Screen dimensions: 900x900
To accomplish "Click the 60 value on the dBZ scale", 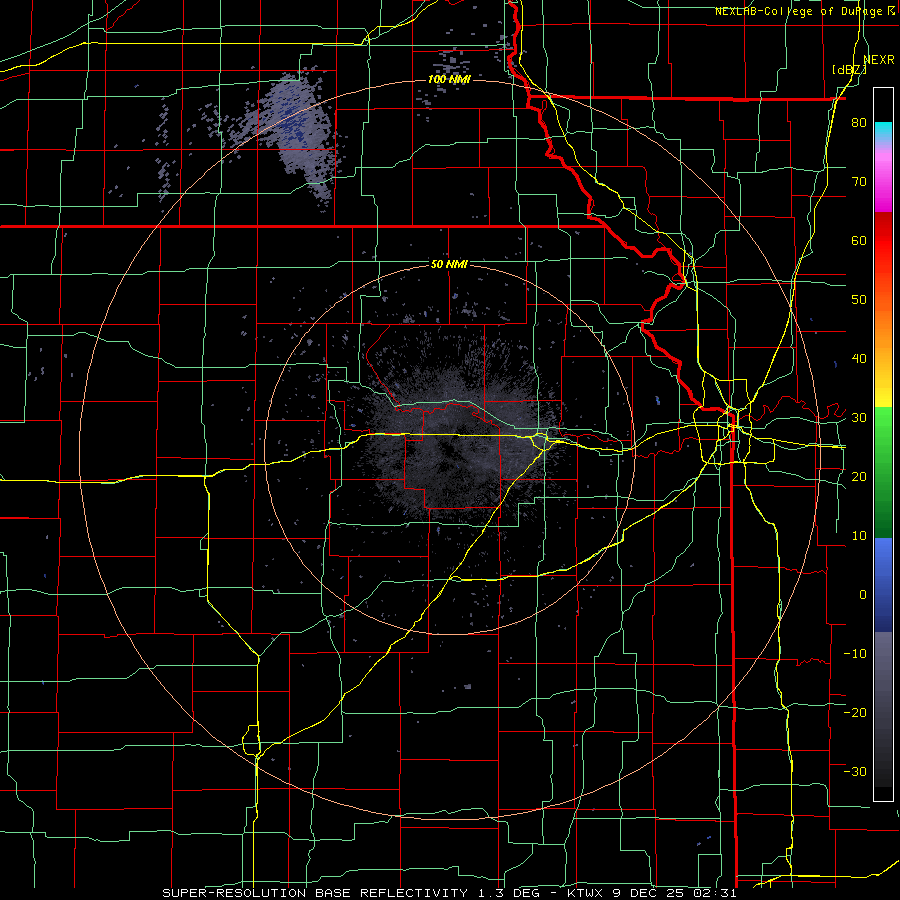I will pos(859,240).
